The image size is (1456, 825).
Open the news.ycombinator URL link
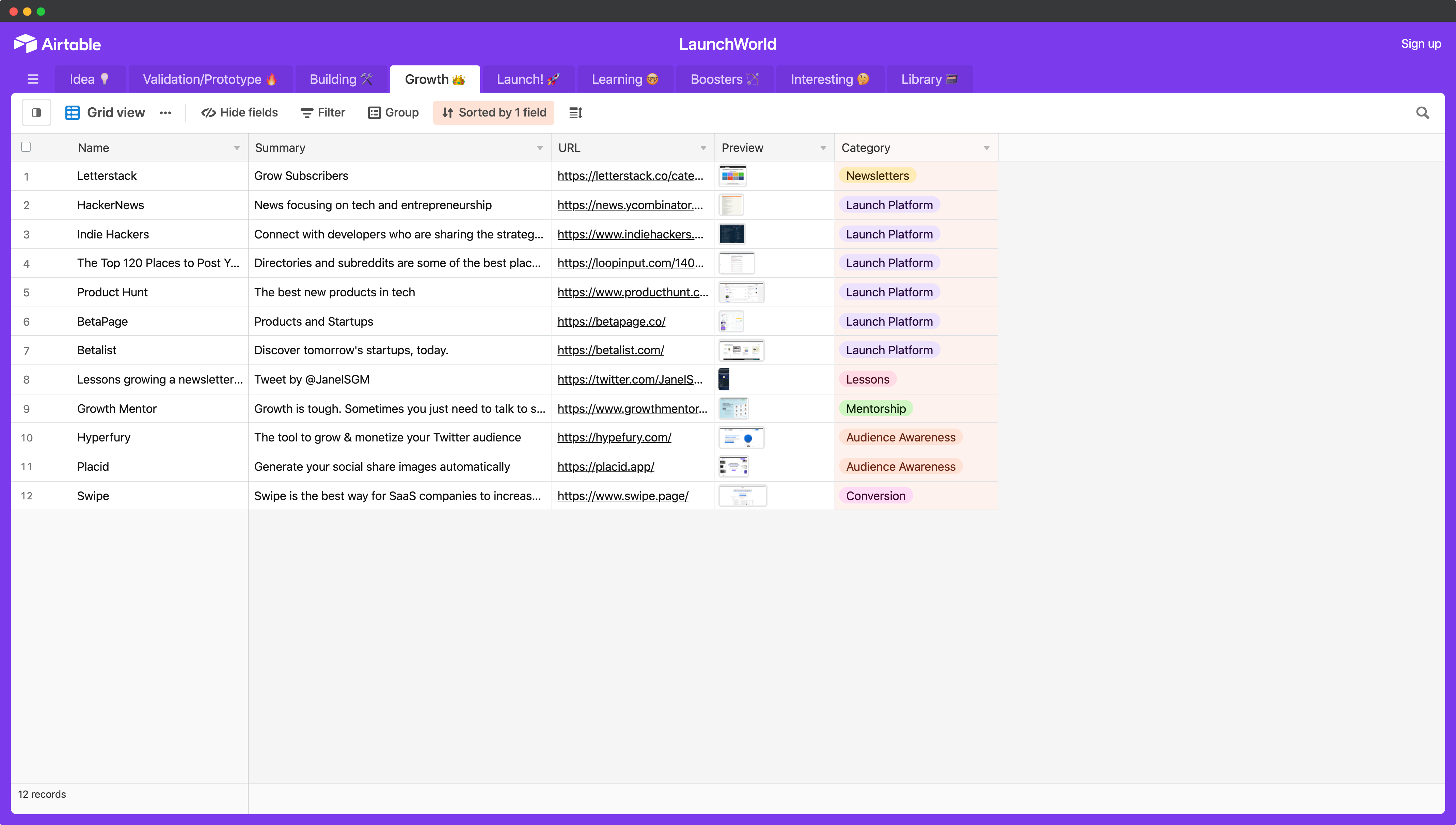630,205
